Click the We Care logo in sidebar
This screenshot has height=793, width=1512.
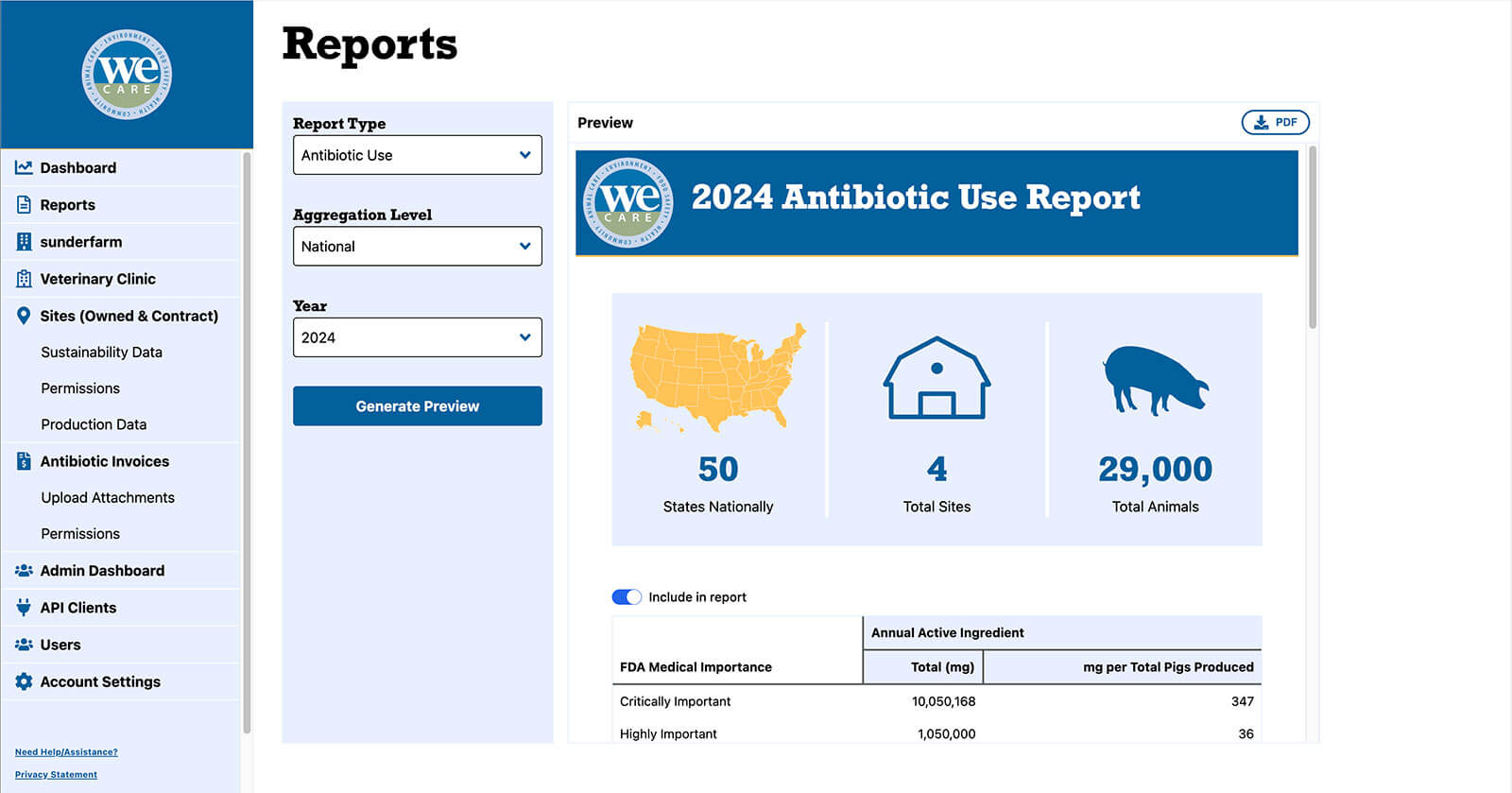[127, 75]
